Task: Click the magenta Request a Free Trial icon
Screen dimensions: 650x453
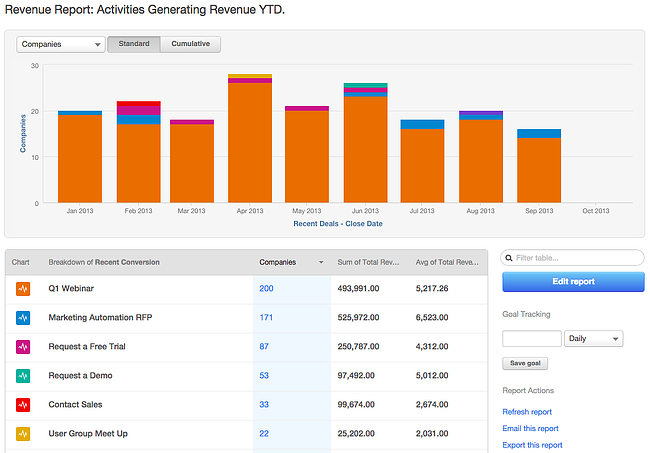Action: click(23, 346)
